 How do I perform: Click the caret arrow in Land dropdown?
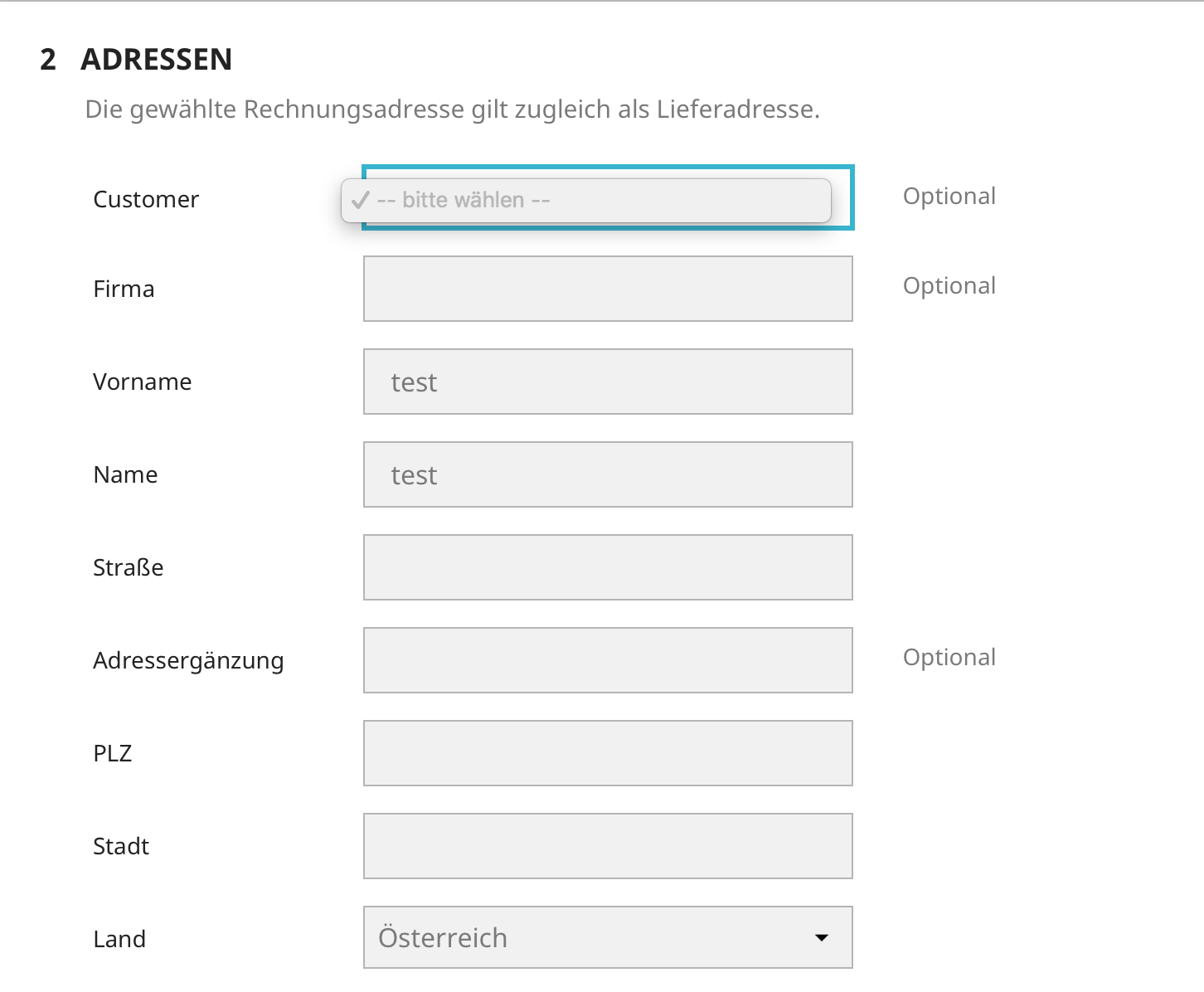pyautogui.click(x=822, y=937)
